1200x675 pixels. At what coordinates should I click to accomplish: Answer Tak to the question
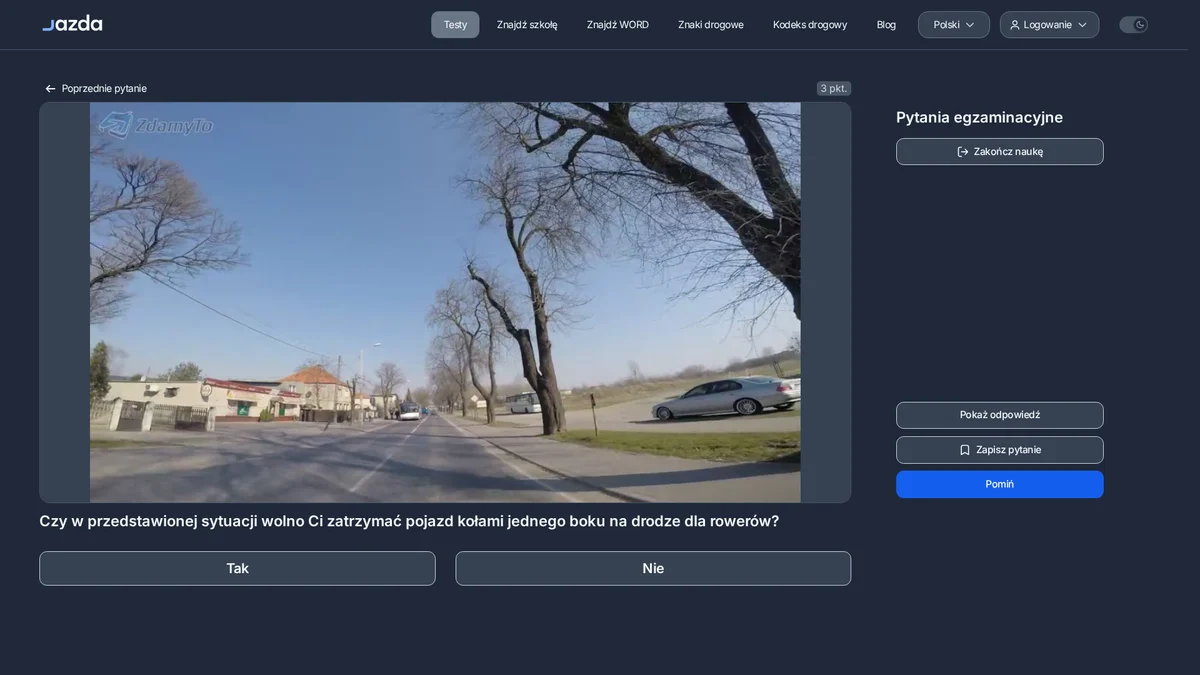coord(237,568)
